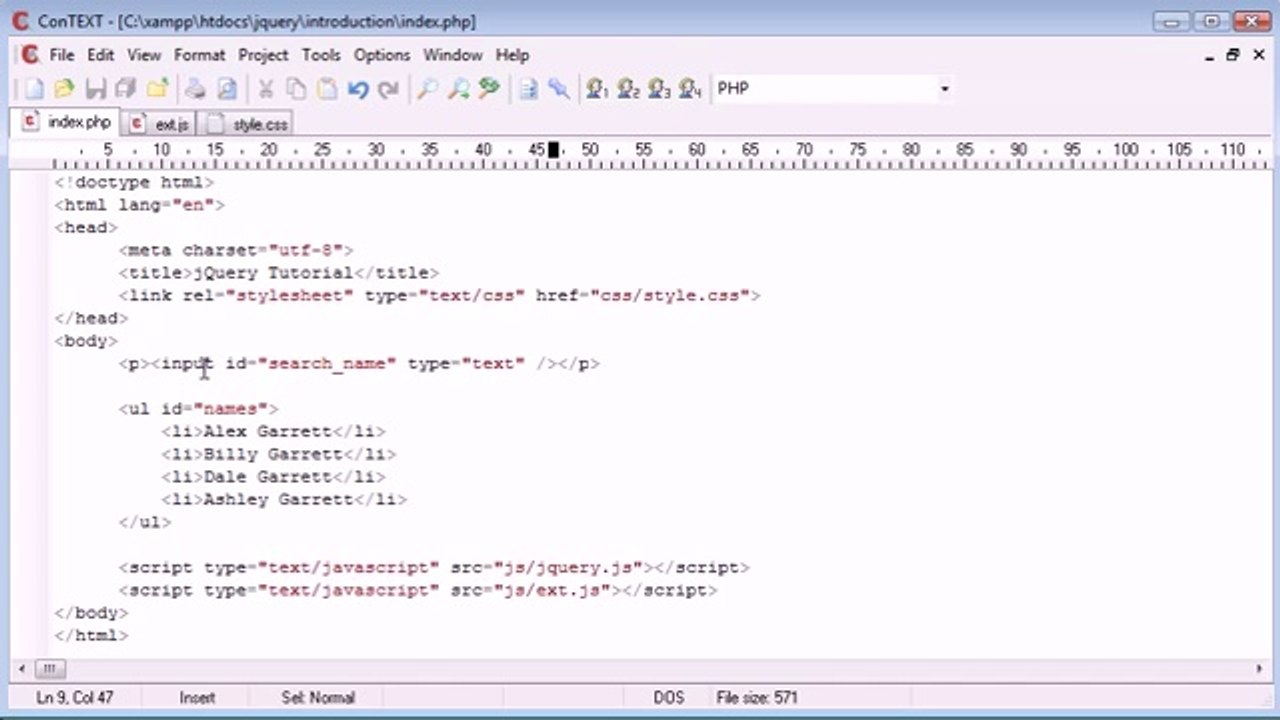The height and width of the screenshot is (720, 1280).
Task: Open the Project menu
Action: click(263, 55)
